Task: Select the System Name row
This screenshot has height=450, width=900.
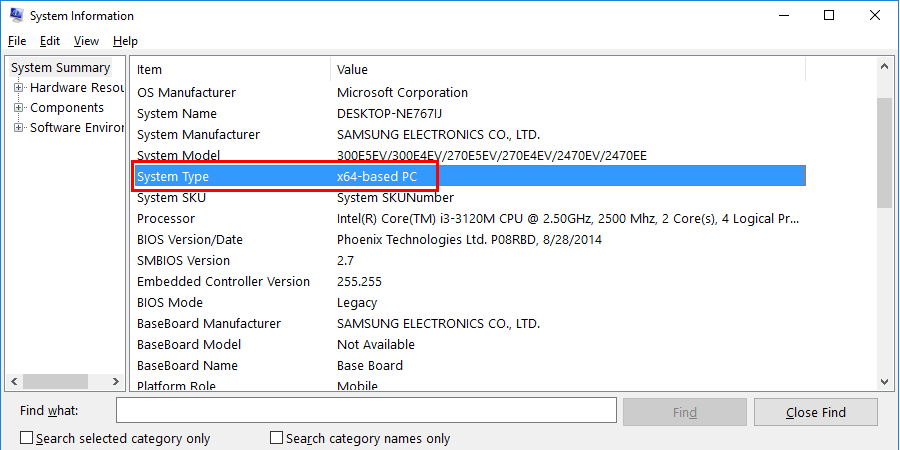Action: click(x=468, y=114)
